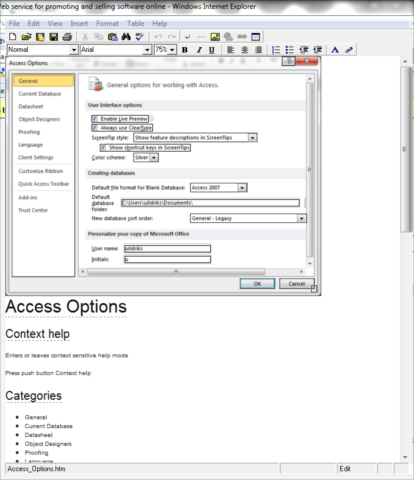Click OK in the Access Options dialog

click(x=257, y=284)
